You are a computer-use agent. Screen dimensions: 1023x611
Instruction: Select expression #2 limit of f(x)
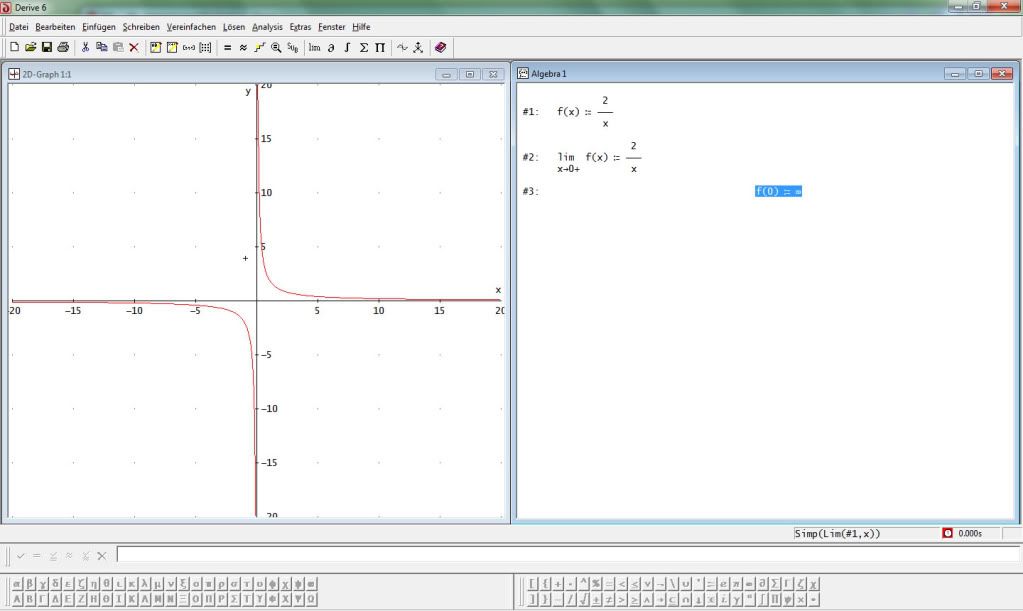(x=599, y=157)
